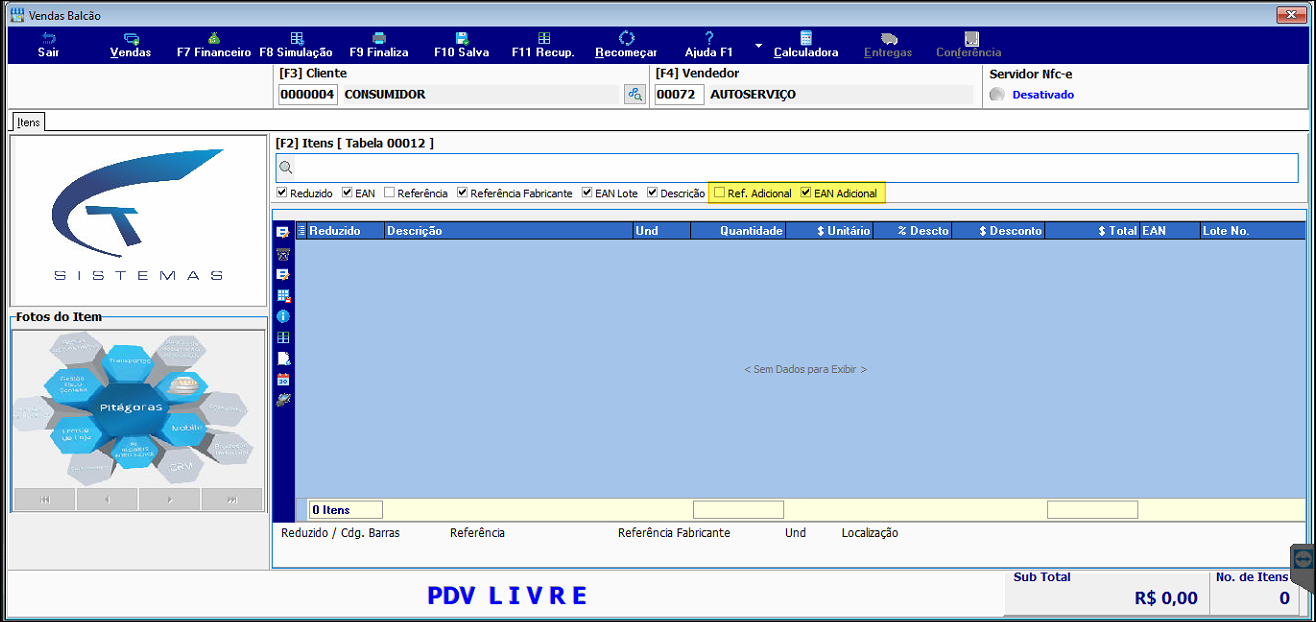
Task: Click the F2 item search input field
Action: click(x=787, y=168)
